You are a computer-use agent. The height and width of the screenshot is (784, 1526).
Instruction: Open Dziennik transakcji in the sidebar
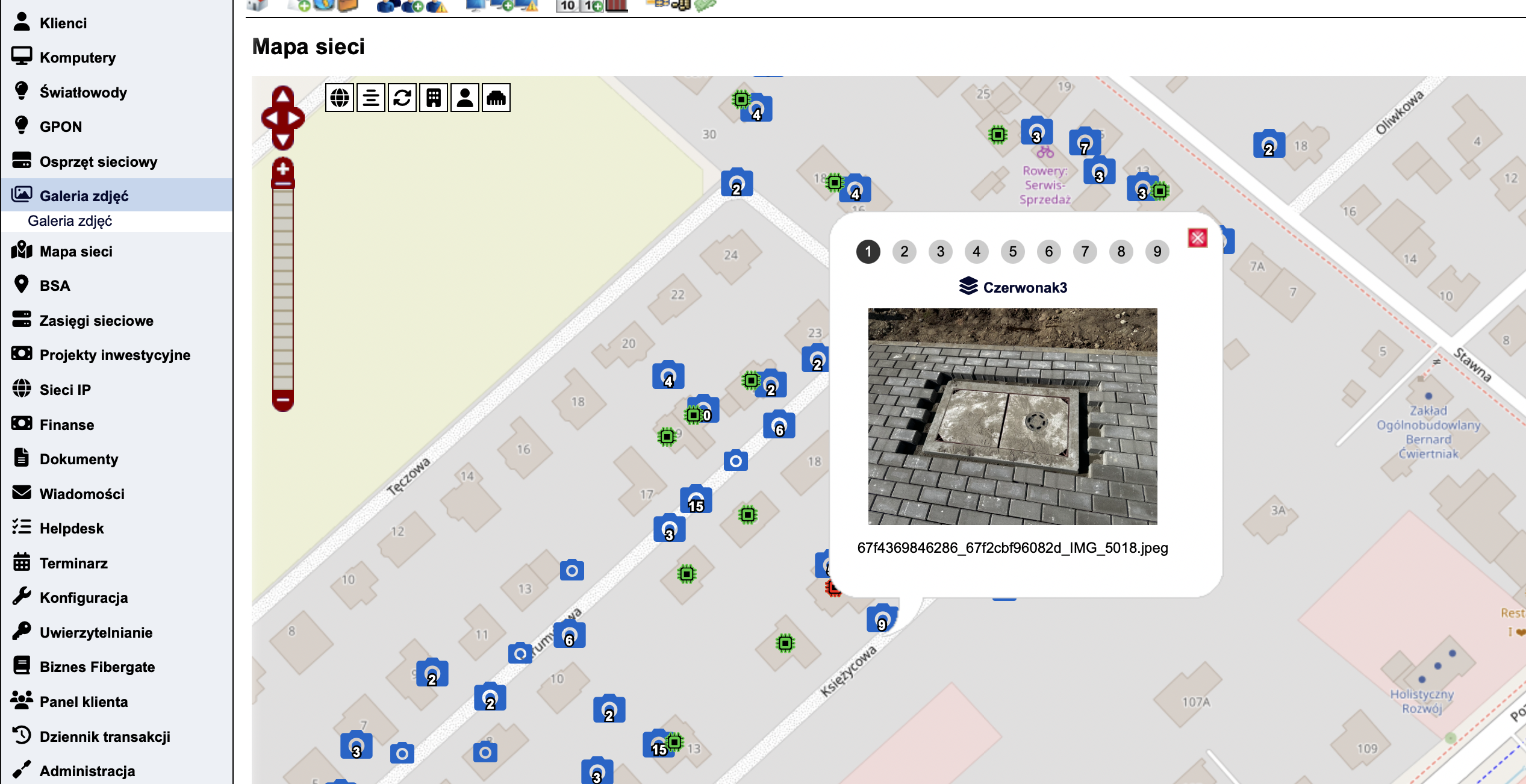(x=117, y=736)
